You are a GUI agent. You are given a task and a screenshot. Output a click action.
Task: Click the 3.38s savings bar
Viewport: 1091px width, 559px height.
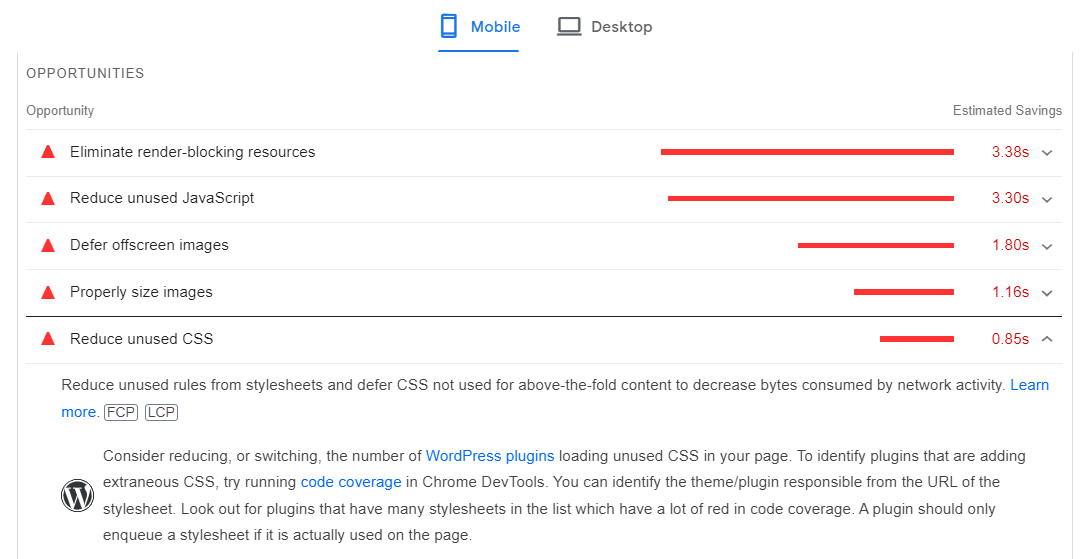point(807,152)
